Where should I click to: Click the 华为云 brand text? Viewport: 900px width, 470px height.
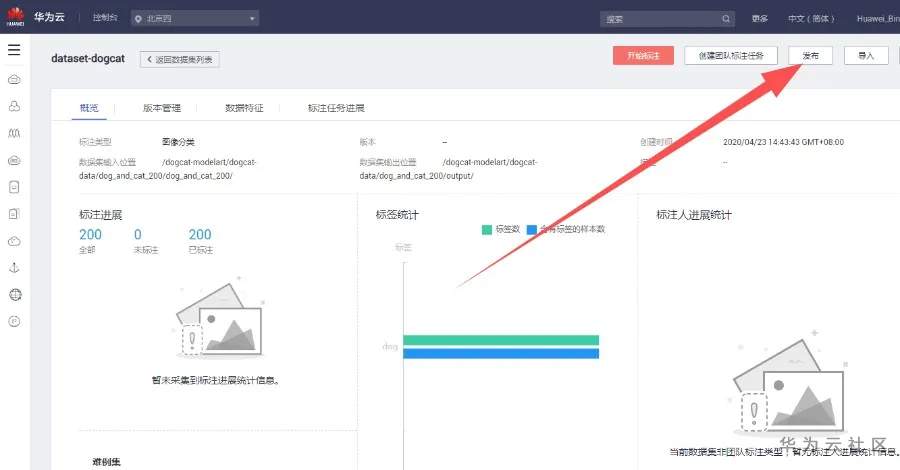pyautogui.click(x=49, y=17)
